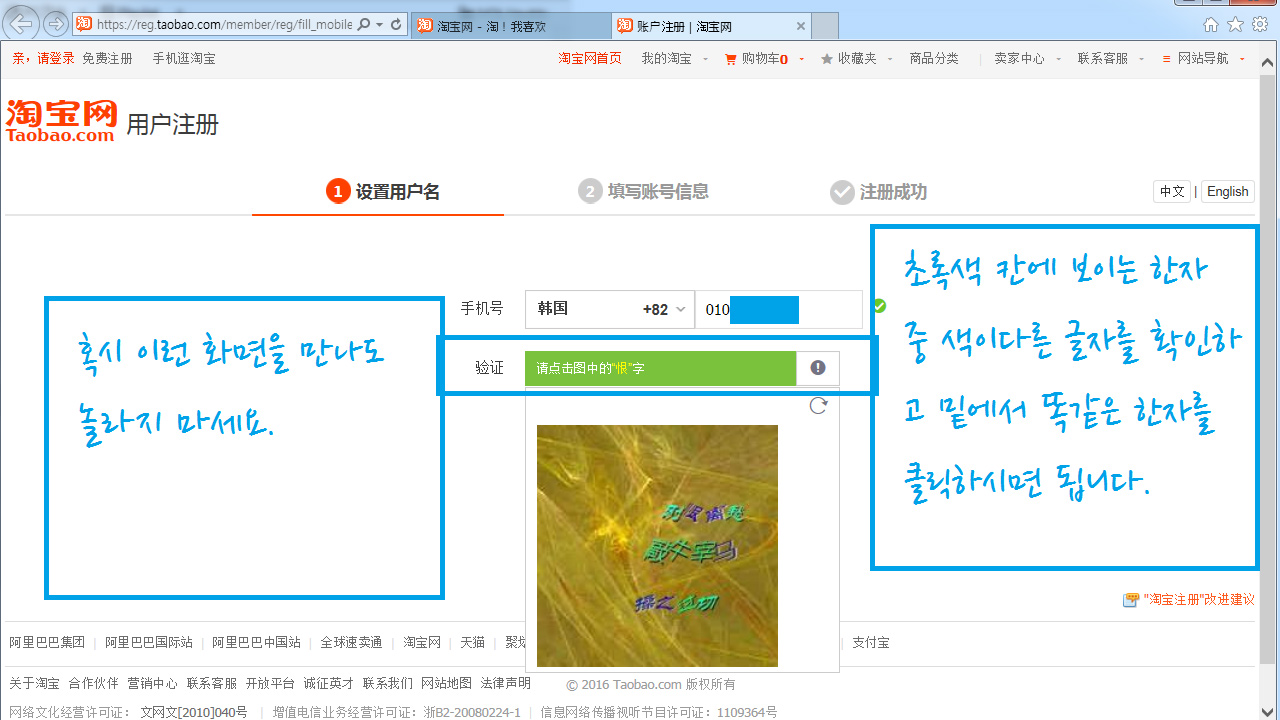Click step 1 设置用户名
This screenshot has height=720, width=1280.
click(383, 192)
